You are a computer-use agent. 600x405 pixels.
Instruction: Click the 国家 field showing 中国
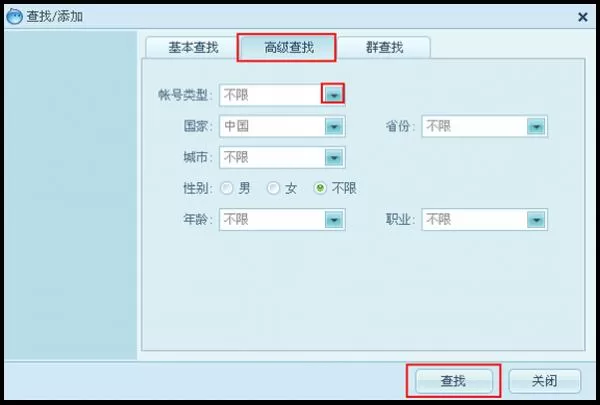282,126
